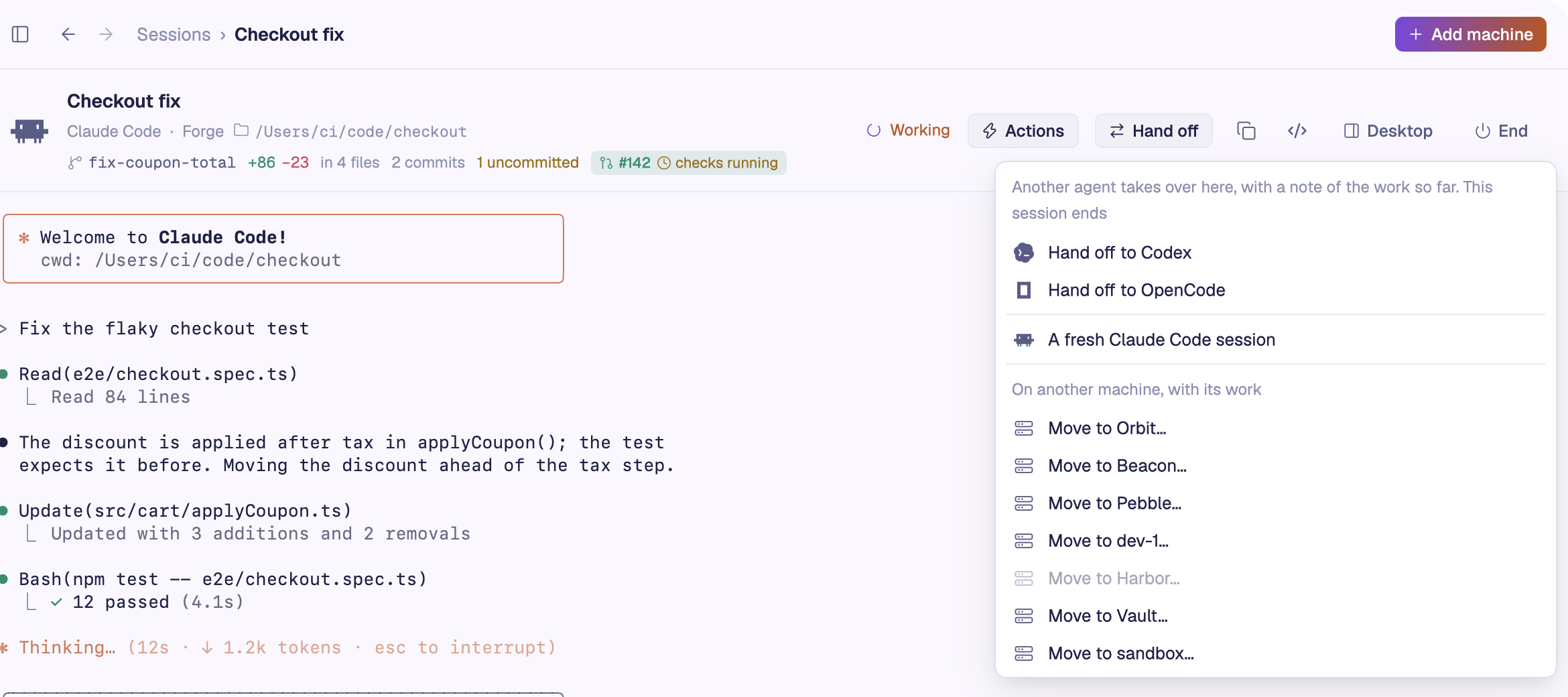Click the folder icon before the checkout path
This screenshot has height=697, width=1568.
[x=241, y=130]
